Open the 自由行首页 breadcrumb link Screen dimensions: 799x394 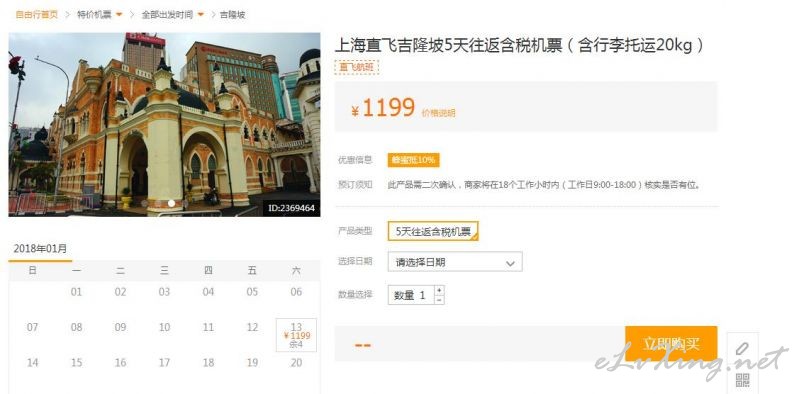[37, 15]
